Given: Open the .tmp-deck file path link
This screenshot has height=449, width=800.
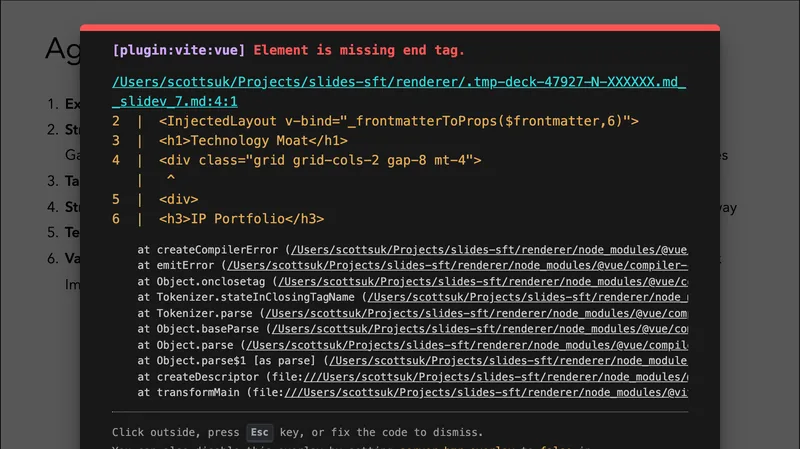Looking at the screenshot, I should (399, 82).
